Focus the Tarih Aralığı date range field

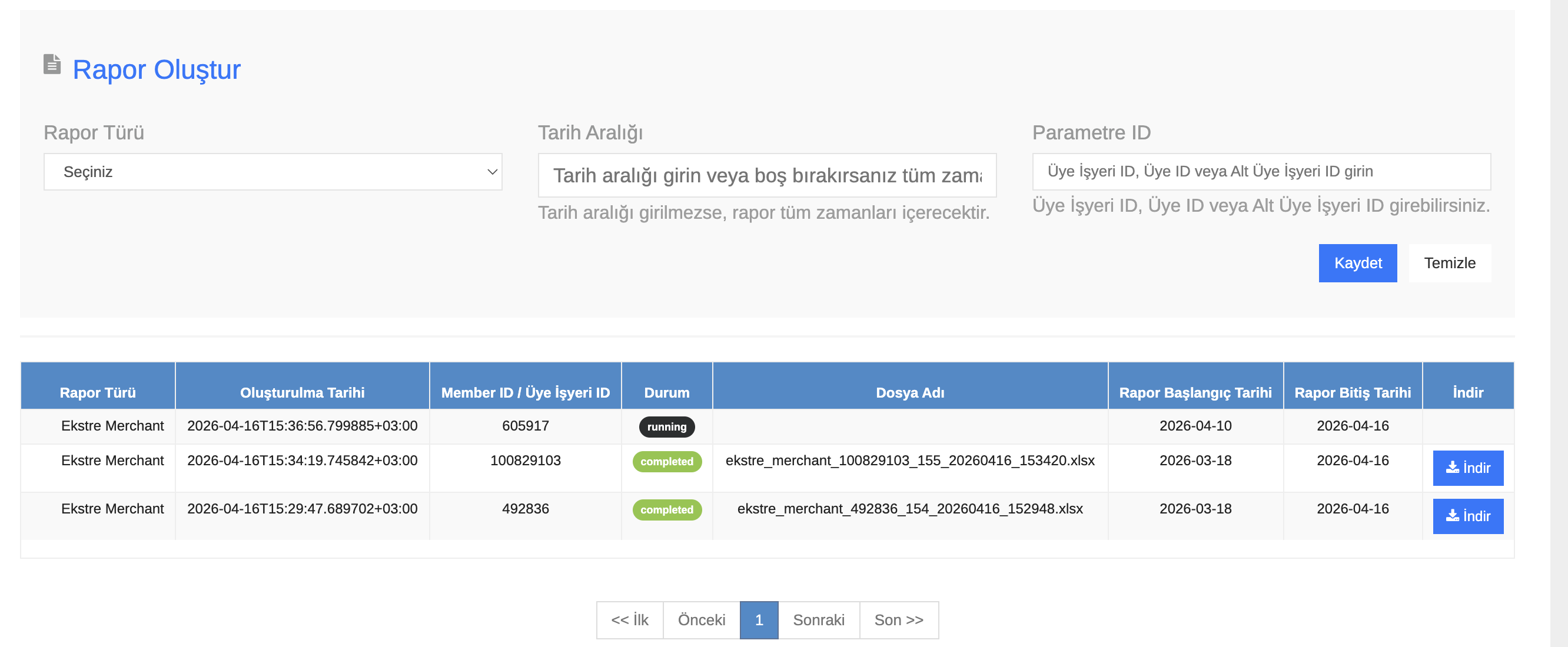point(766,176)
